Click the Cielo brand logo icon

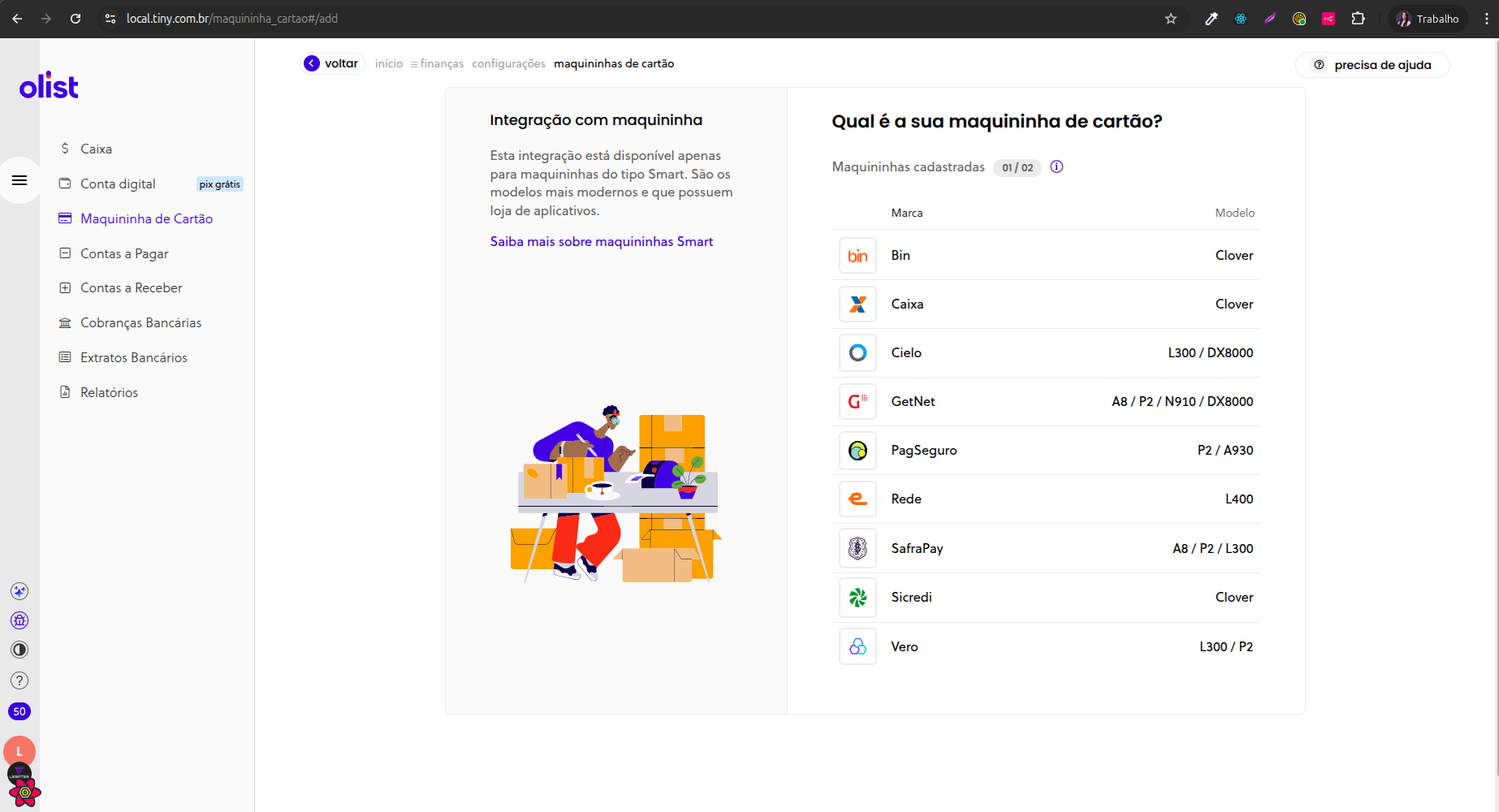pos(857,353)
